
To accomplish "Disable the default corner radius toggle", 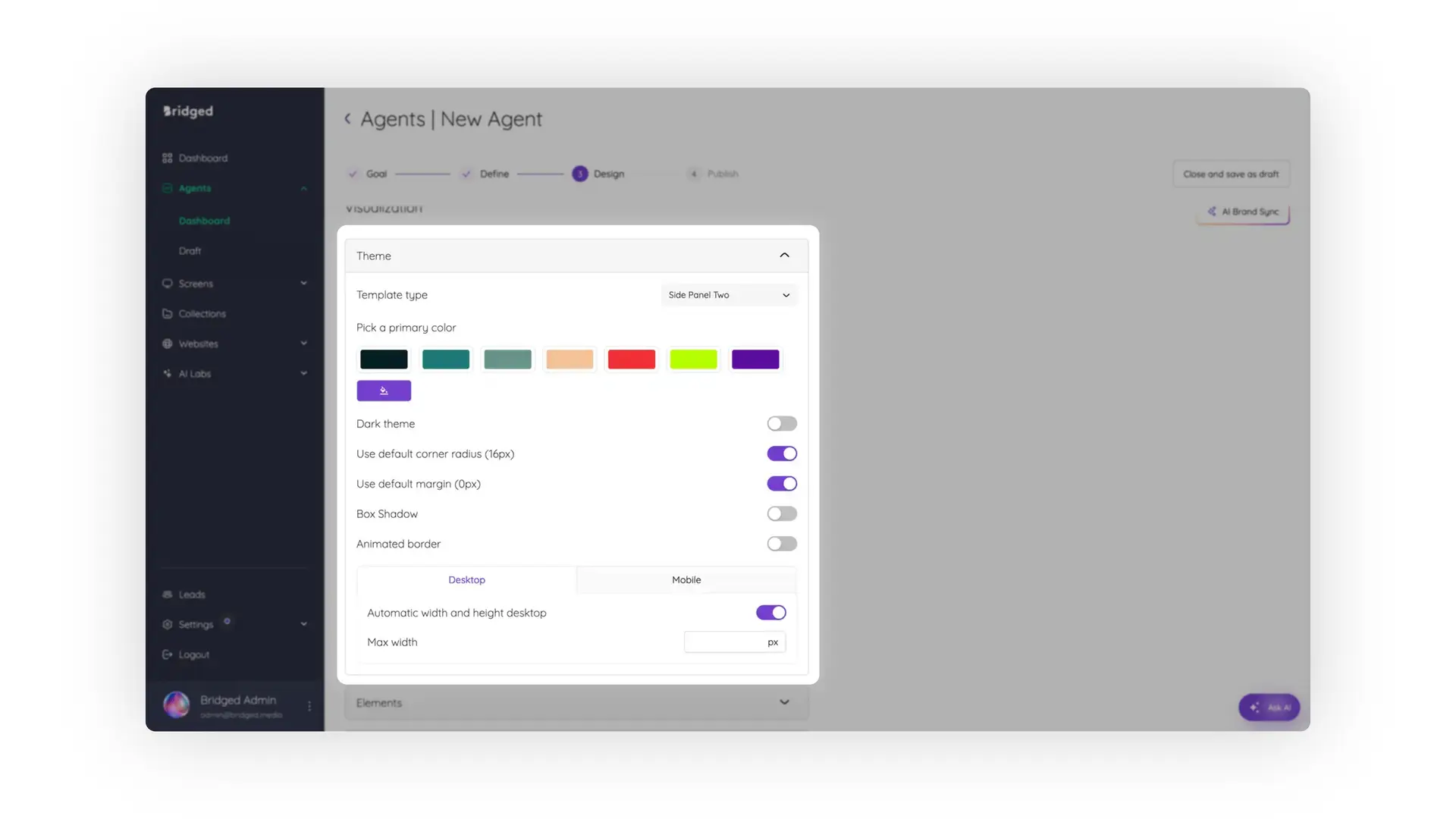I will [782, 453].
